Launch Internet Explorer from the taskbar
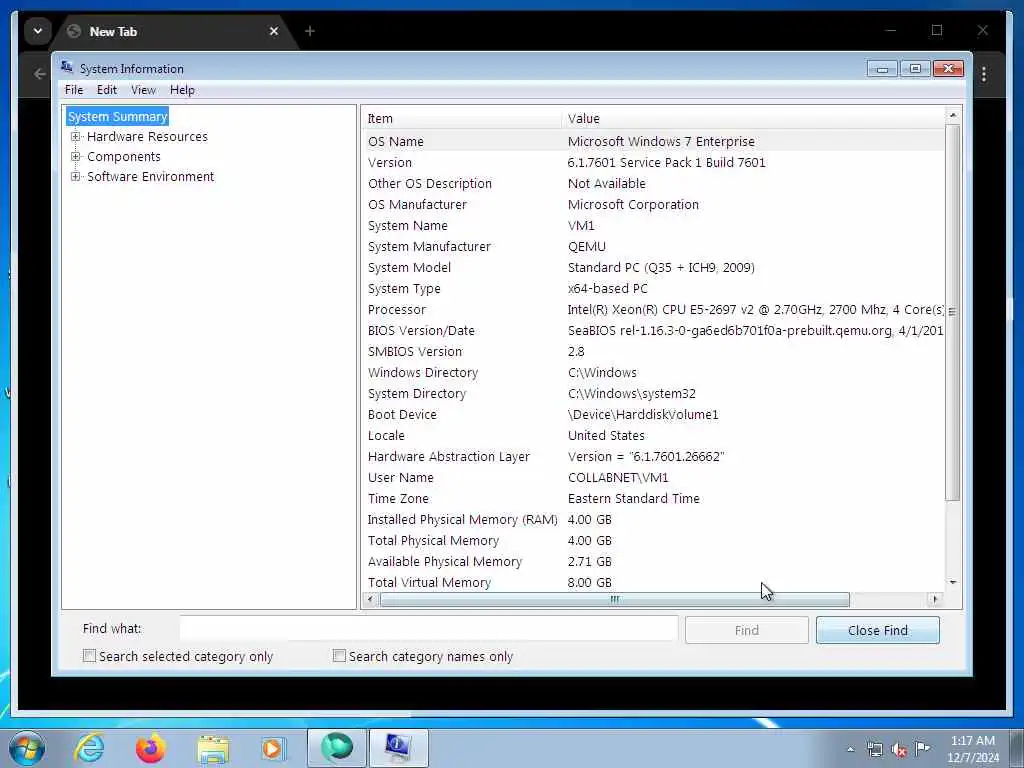This screenshot has height=768, width=1024. tap(89, 748)
